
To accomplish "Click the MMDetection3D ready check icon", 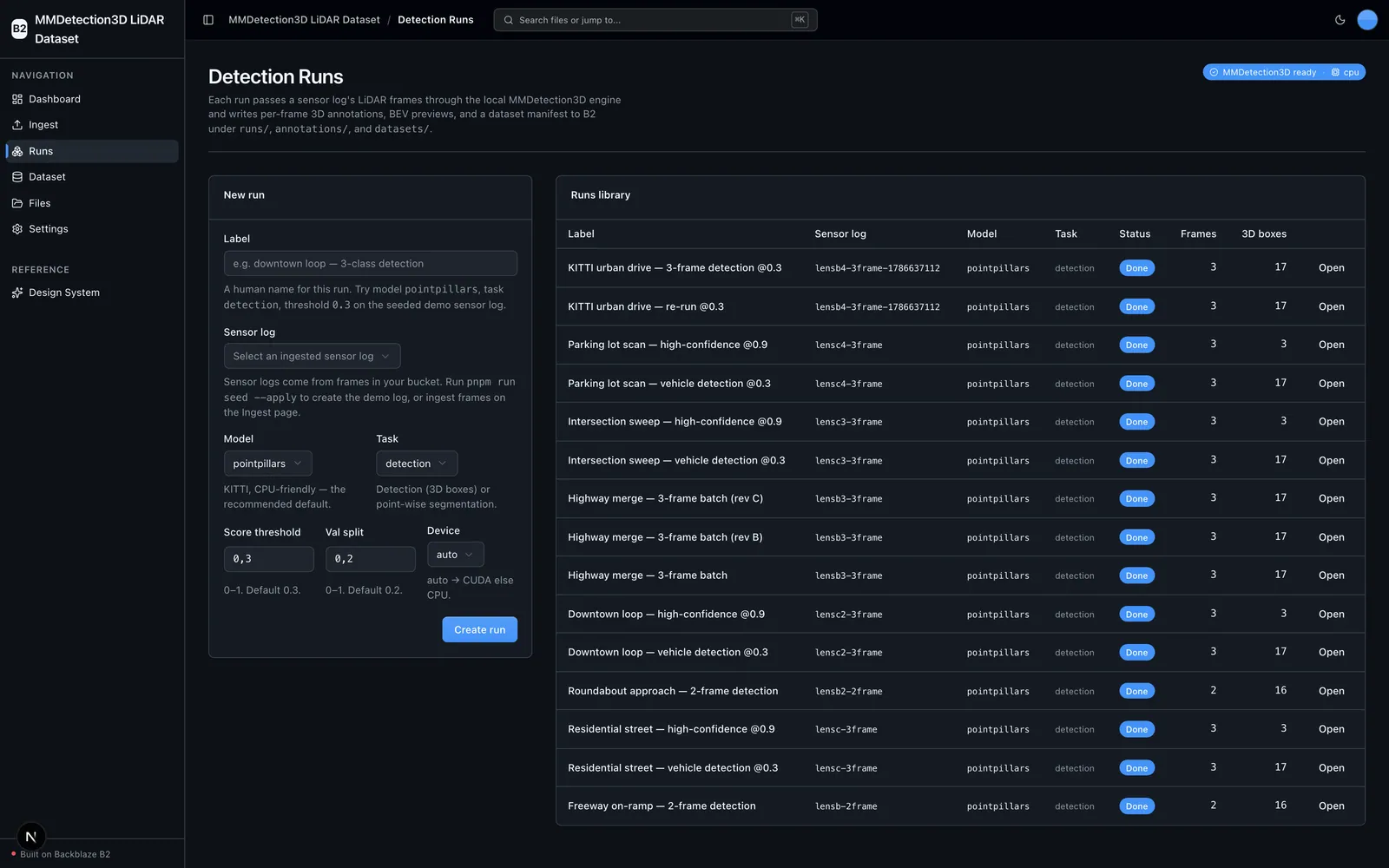I will pyautogui.click(x=1214, y=72).
